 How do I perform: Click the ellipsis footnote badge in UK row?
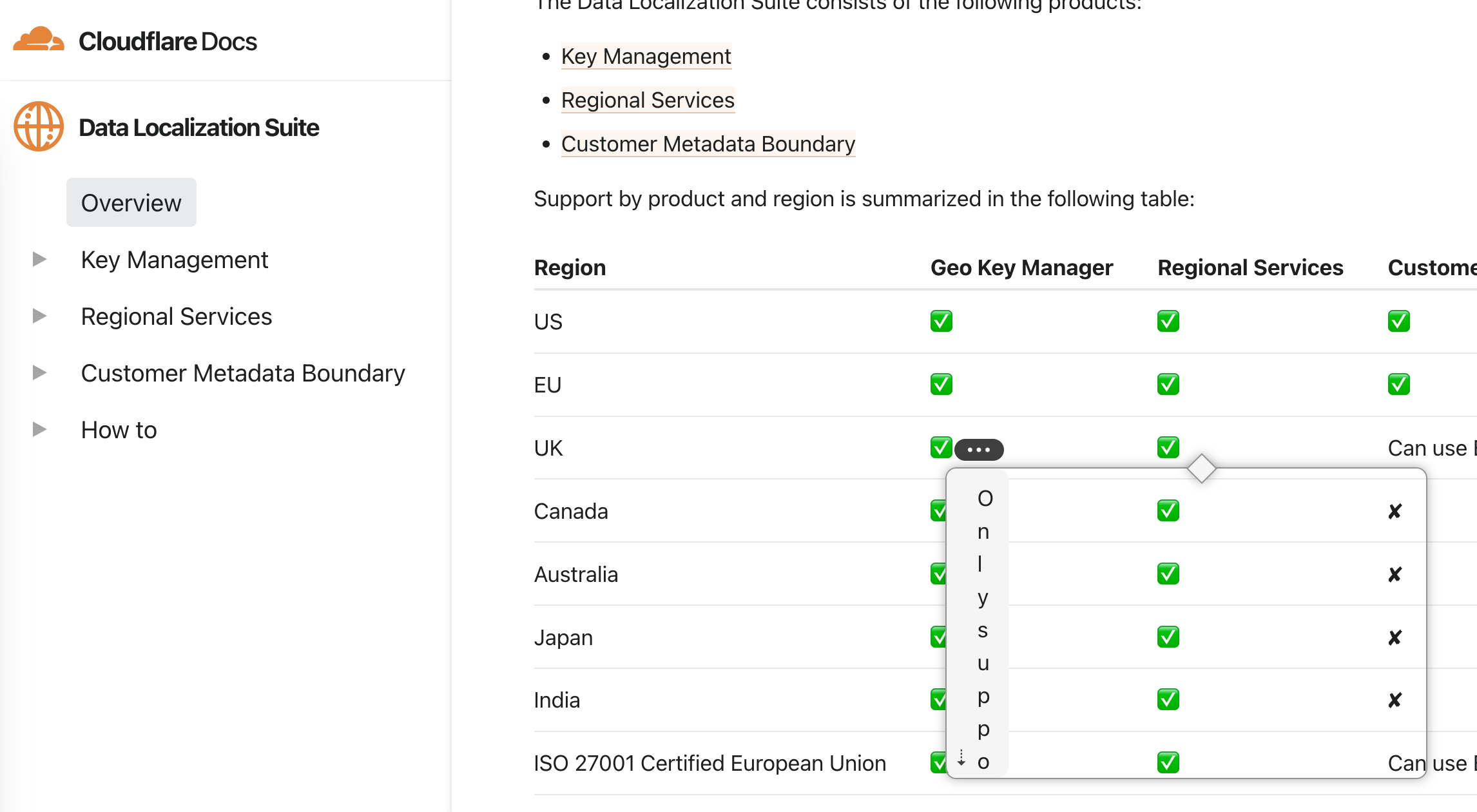pyautogui.click(x=978, y=449)
